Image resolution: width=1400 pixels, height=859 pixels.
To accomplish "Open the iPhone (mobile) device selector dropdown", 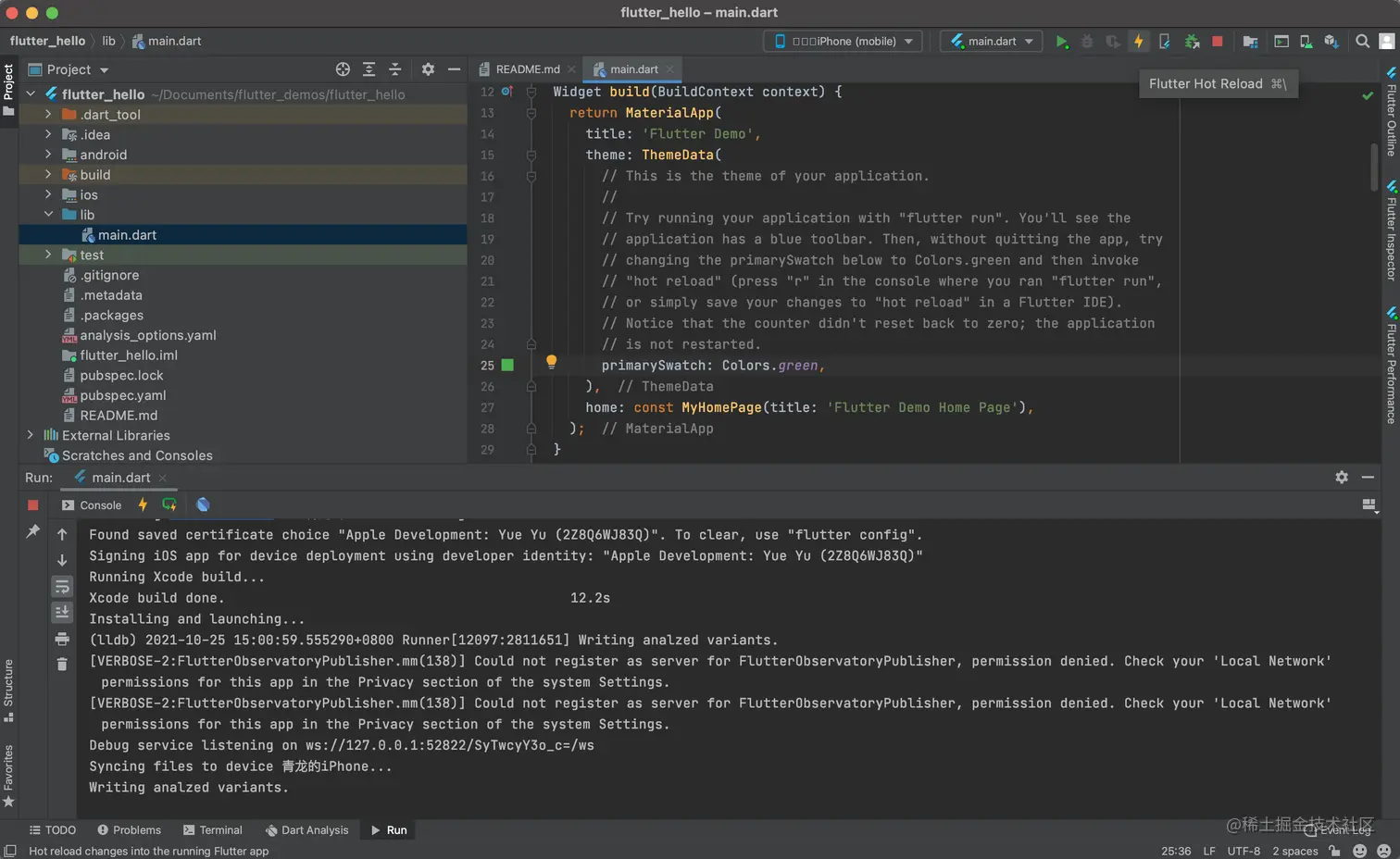I will (x=843, y=42).
